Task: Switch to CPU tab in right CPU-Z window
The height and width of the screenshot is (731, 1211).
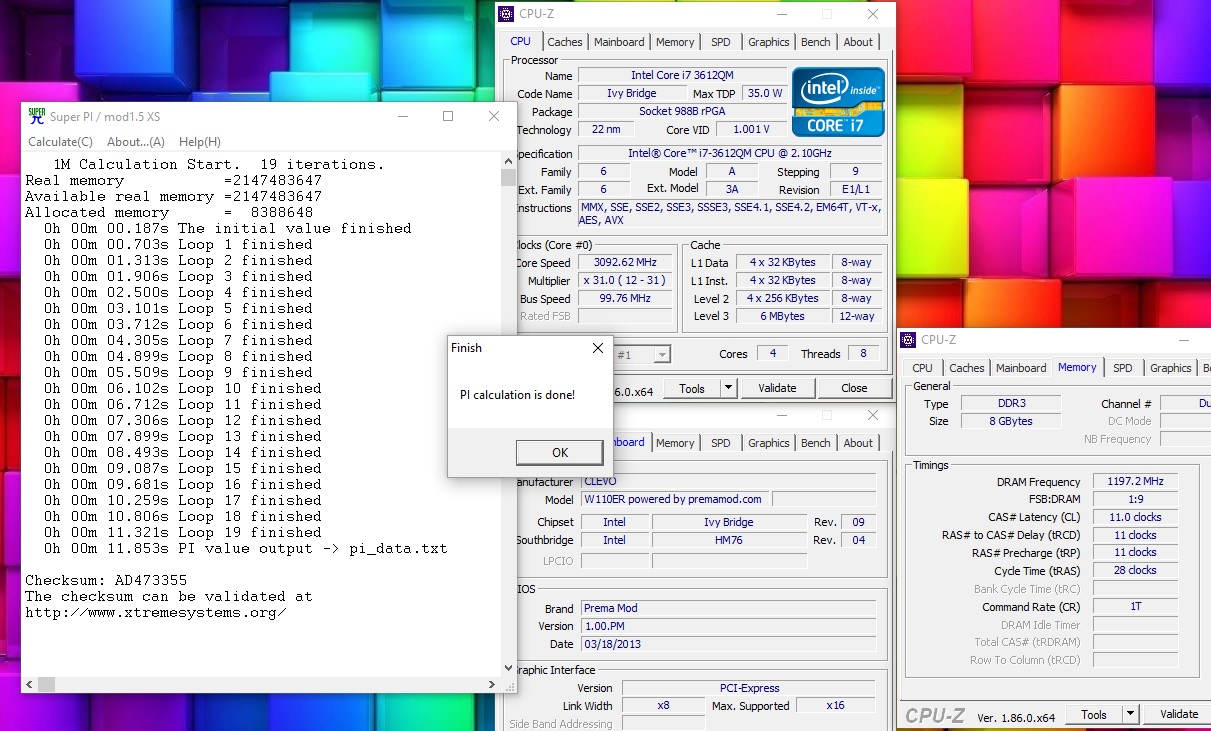Action: coord(923,368)
